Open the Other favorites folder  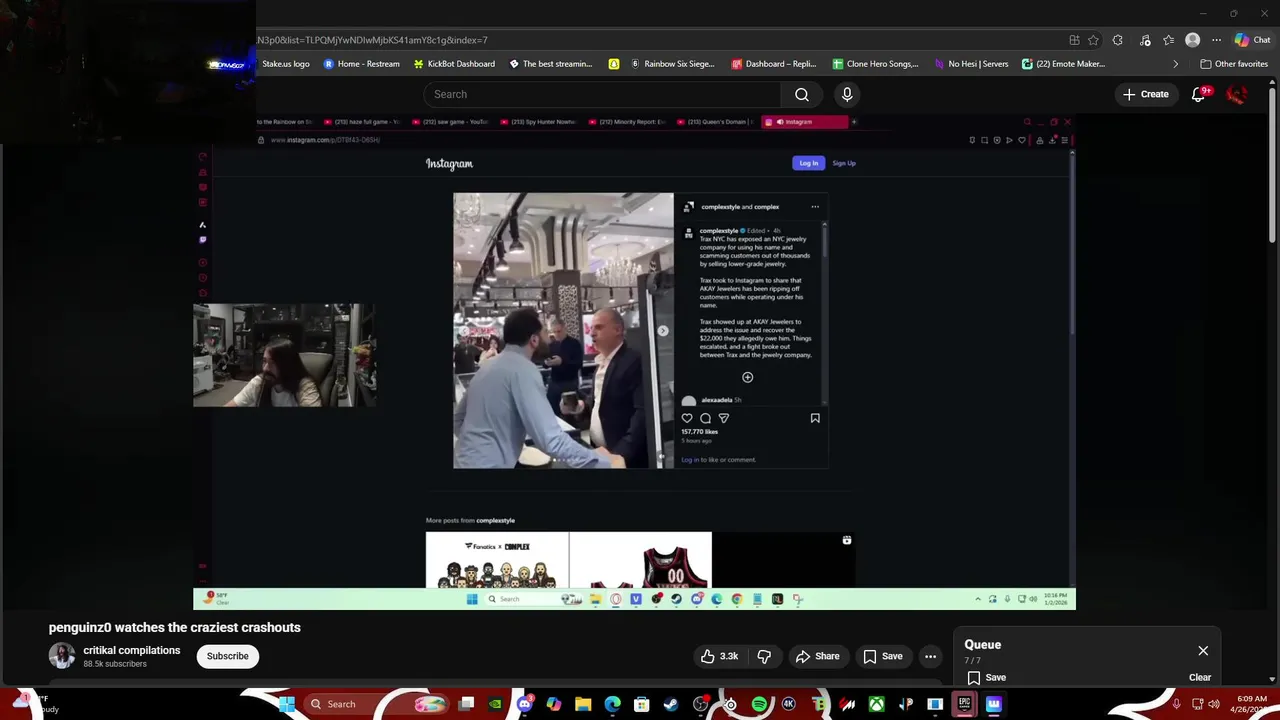pos(1234,64)
